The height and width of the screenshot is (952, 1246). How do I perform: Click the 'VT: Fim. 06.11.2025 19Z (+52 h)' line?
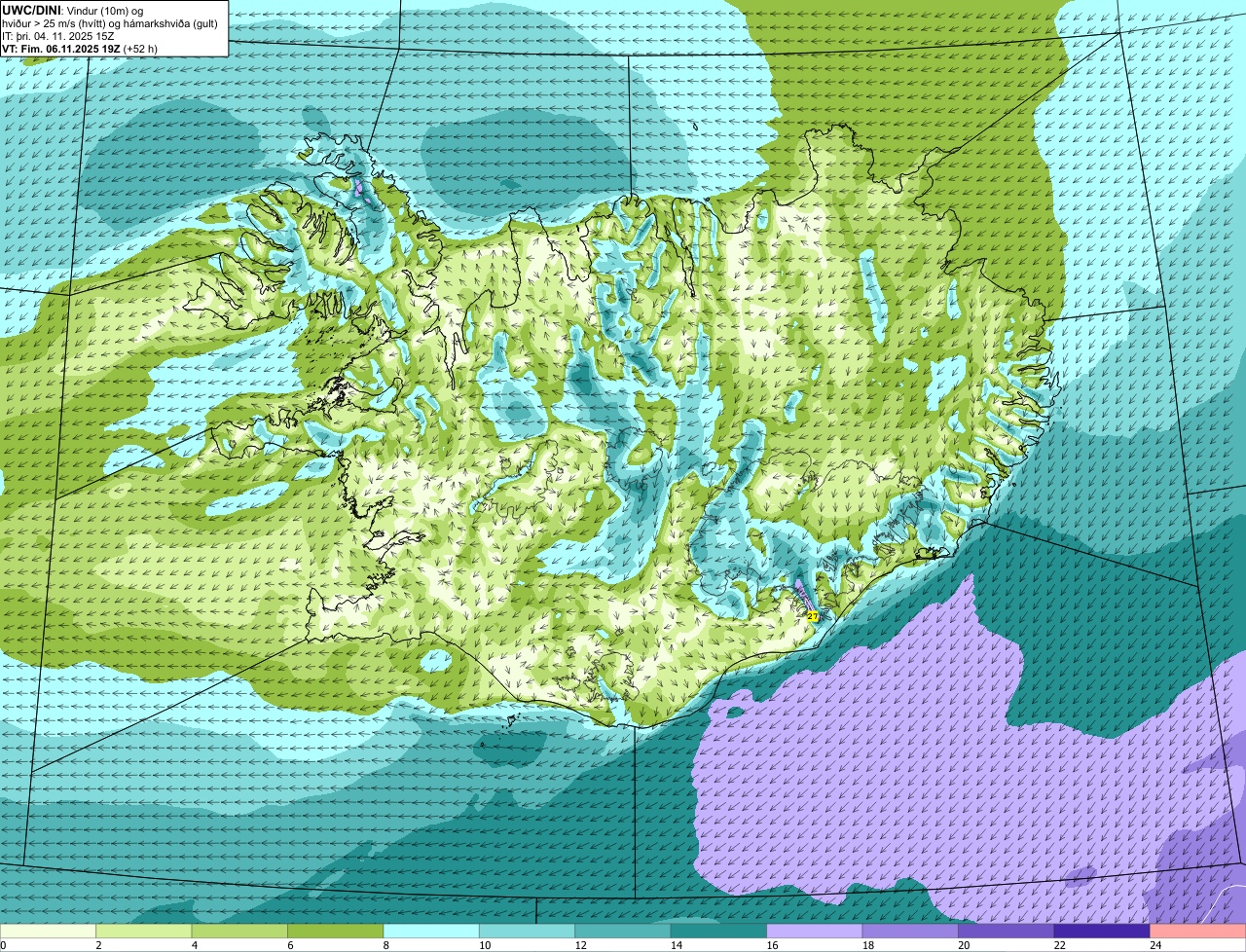(x=80, y=48)
